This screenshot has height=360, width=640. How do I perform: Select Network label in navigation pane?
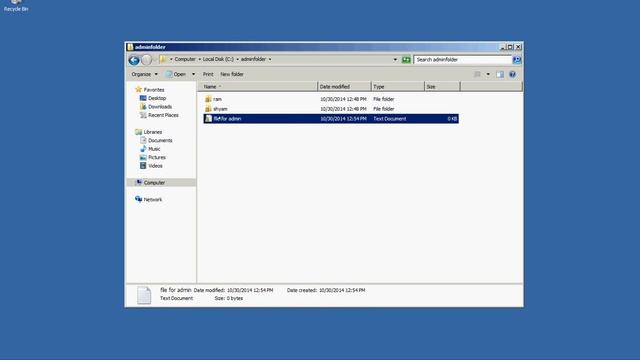pos(153,200)
